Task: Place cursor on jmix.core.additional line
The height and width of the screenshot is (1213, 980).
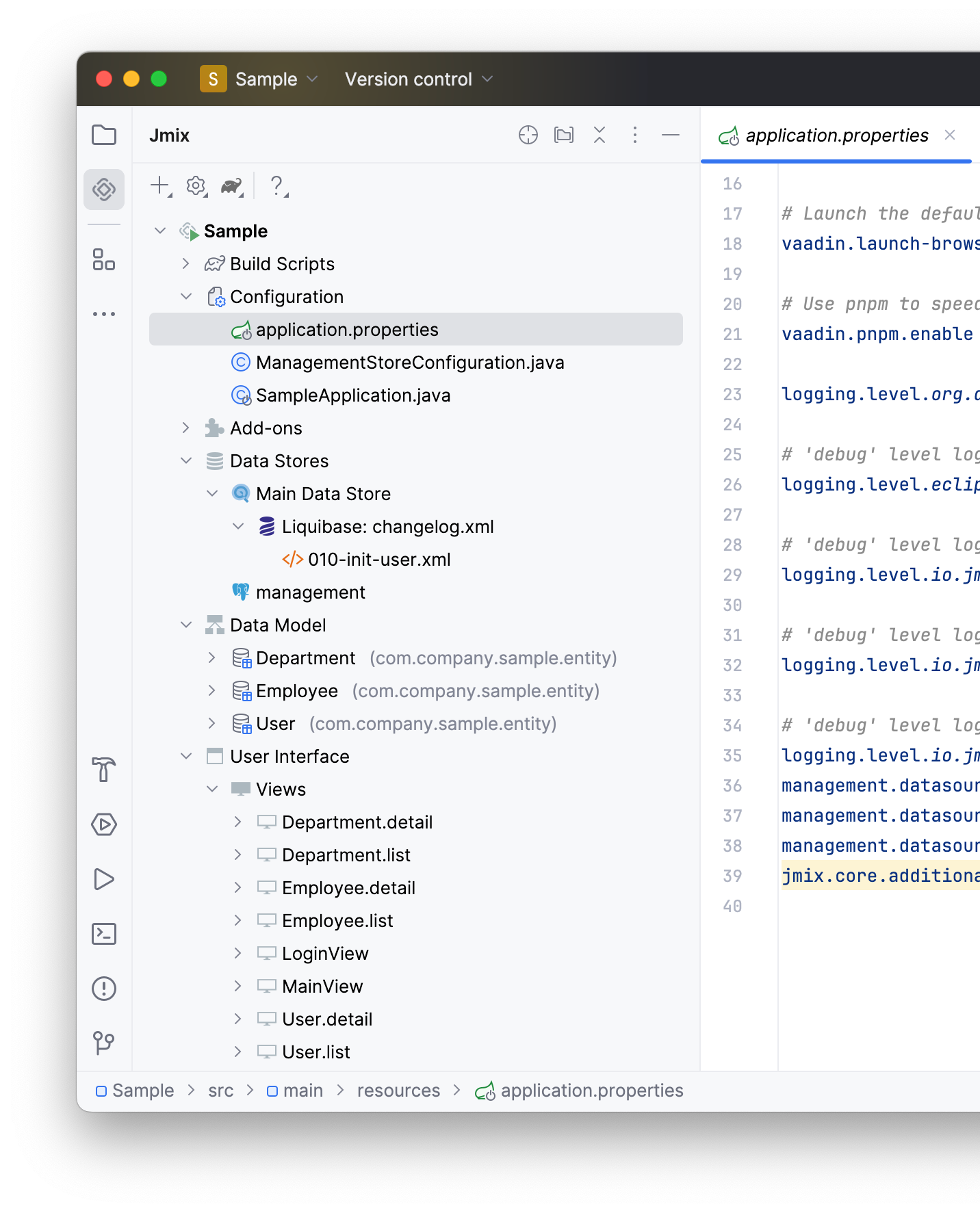Action: coord(880,876)
